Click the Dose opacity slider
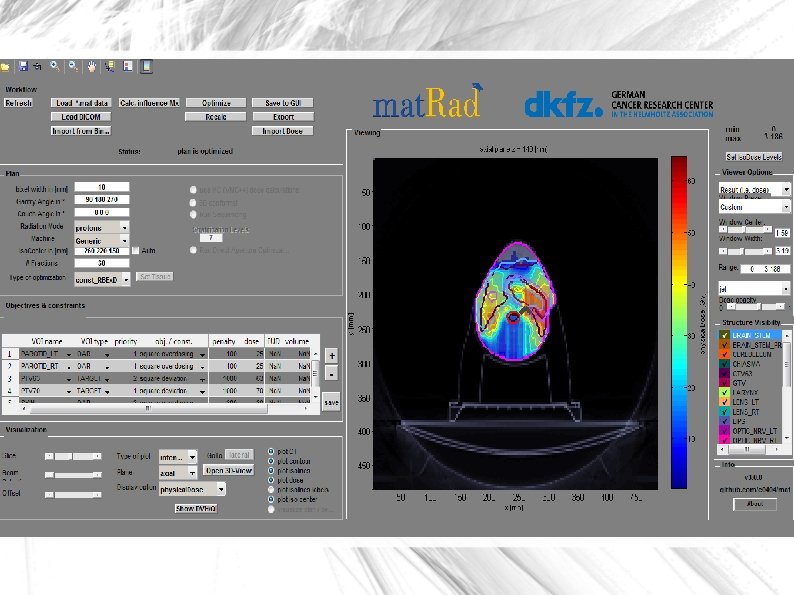794x595 pixels. point(755,306)
